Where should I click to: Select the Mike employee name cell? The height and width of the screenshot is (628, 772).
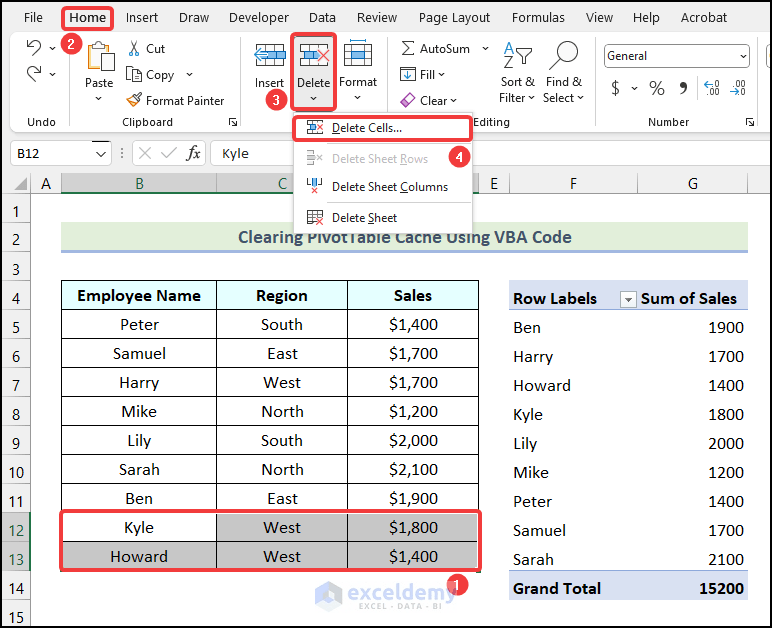pyautogui.click(x=139, y=411)
